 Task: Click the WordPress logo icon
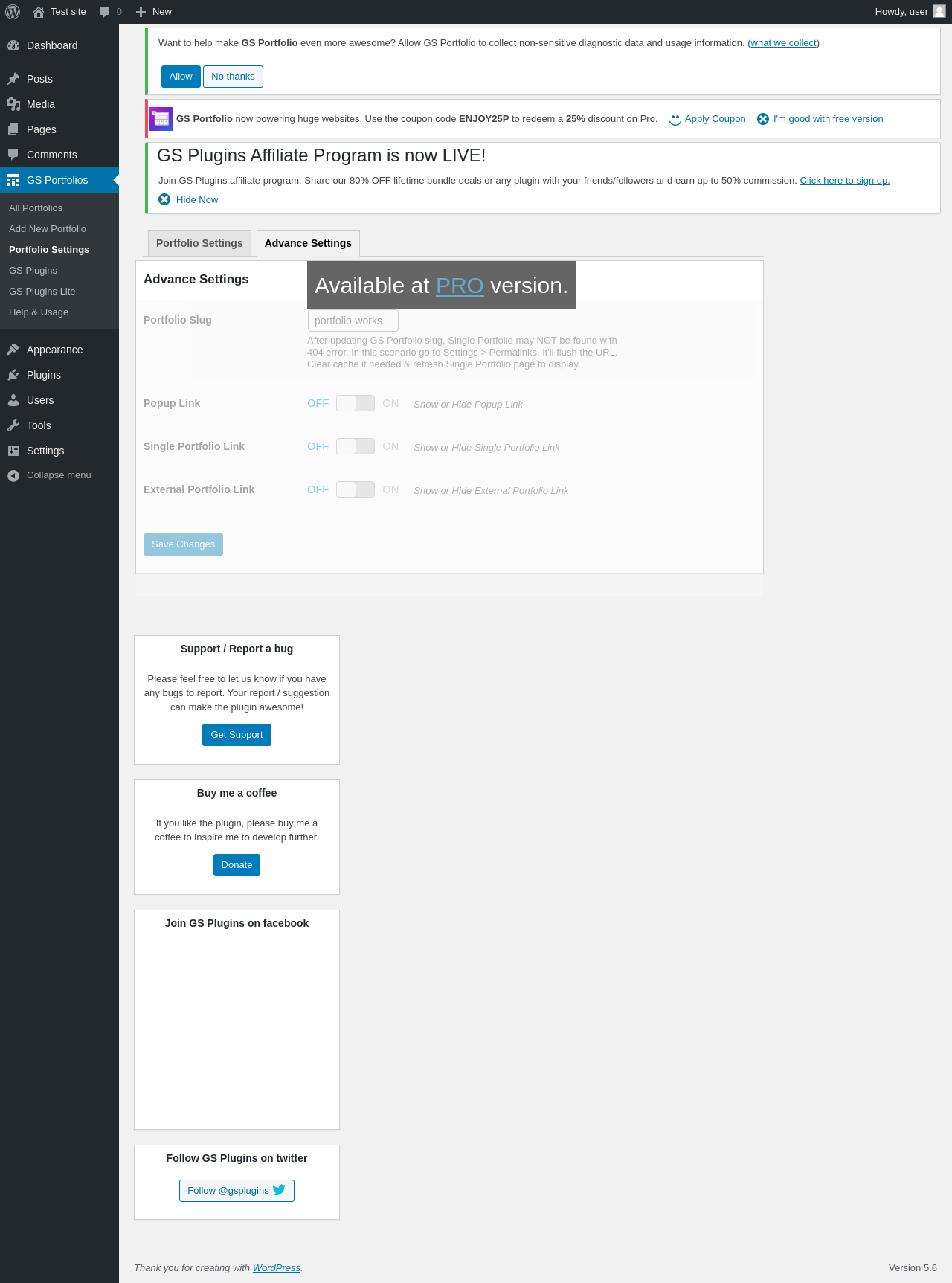coord(13,12)
